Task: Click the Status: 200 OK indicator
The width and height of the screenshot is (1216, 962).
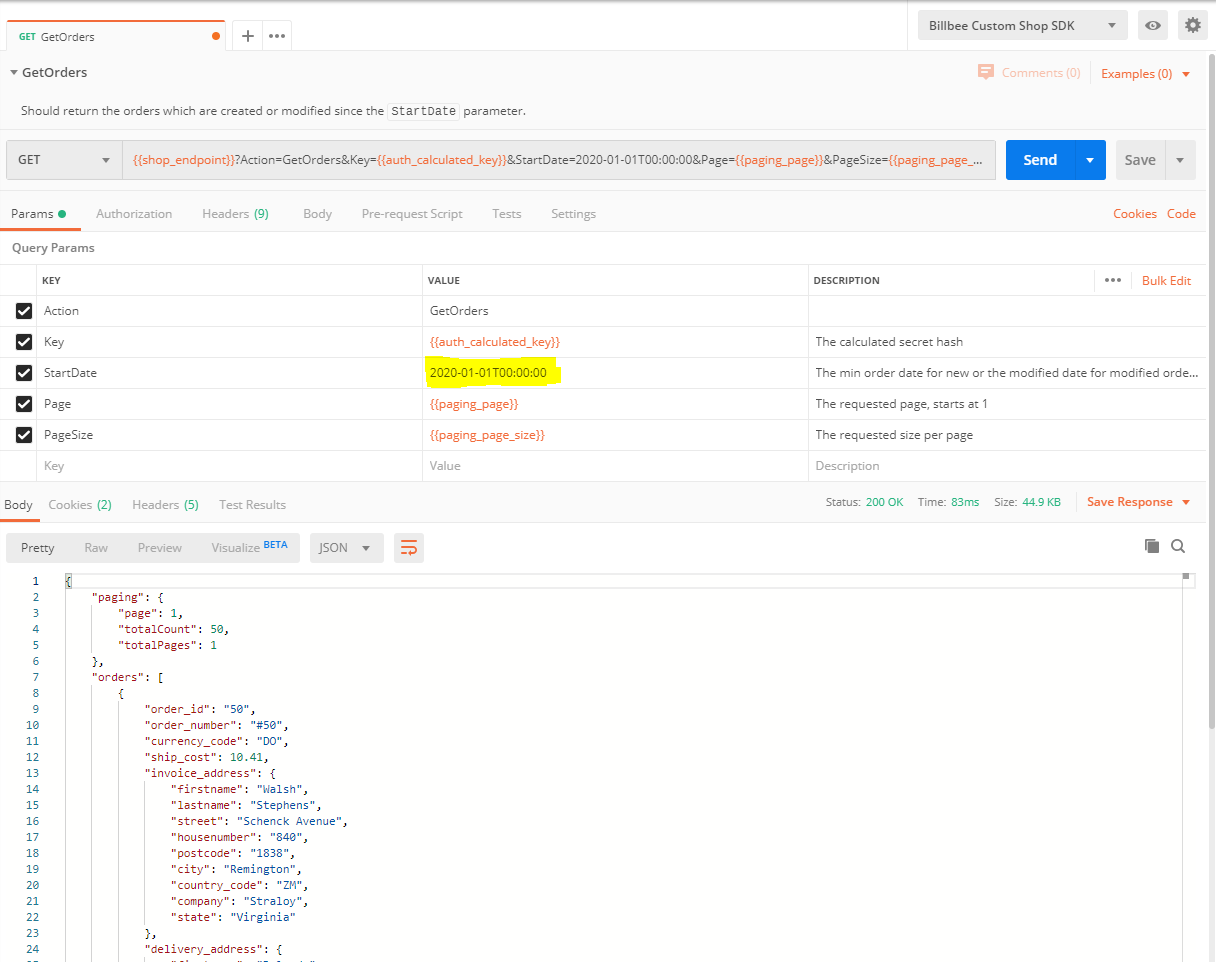Action: coord(864,502)
